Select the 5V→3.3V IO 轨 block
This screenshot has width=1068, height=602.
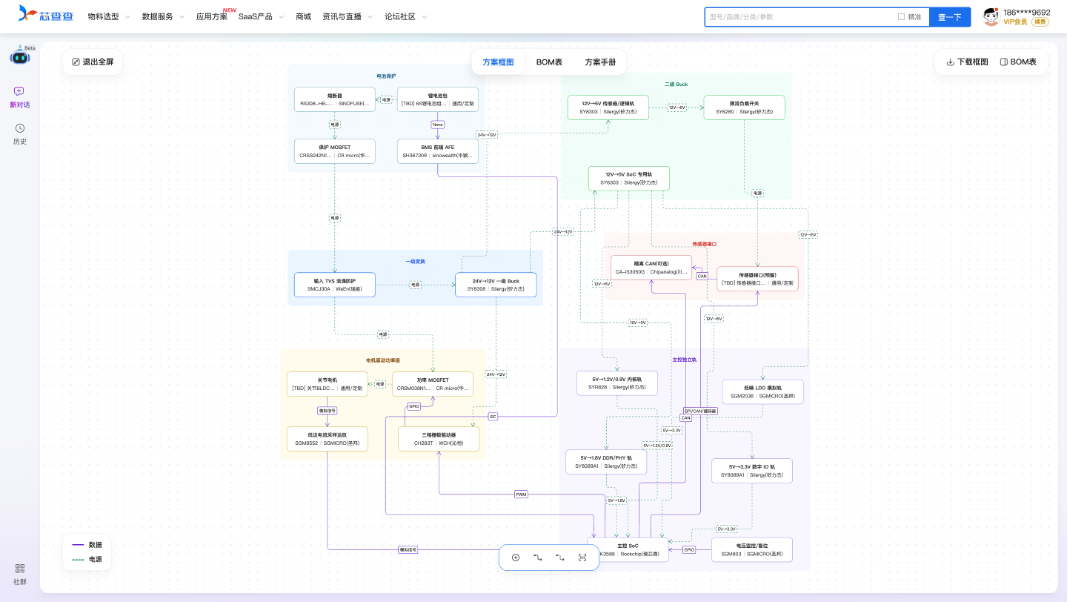752,471
